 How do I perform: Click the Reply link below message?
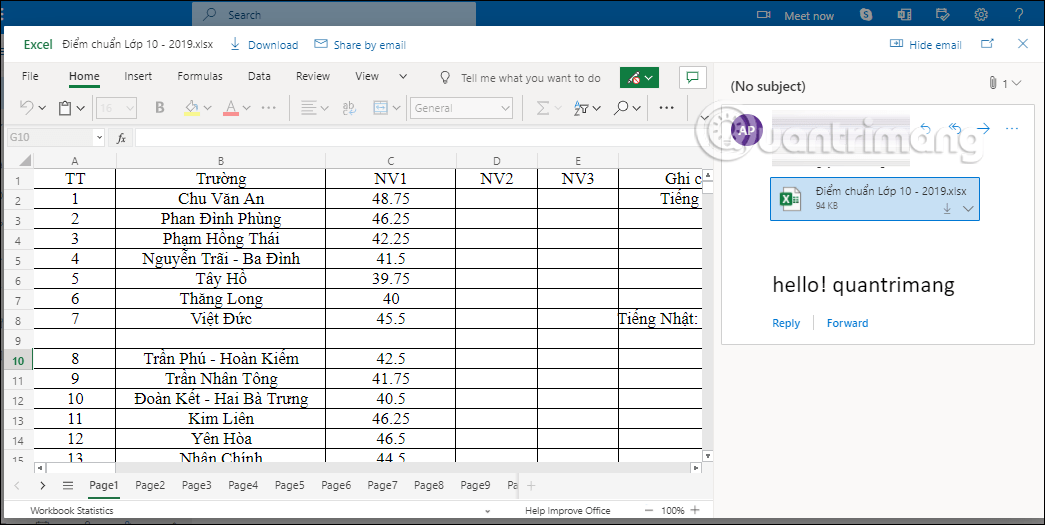(786, 323)
